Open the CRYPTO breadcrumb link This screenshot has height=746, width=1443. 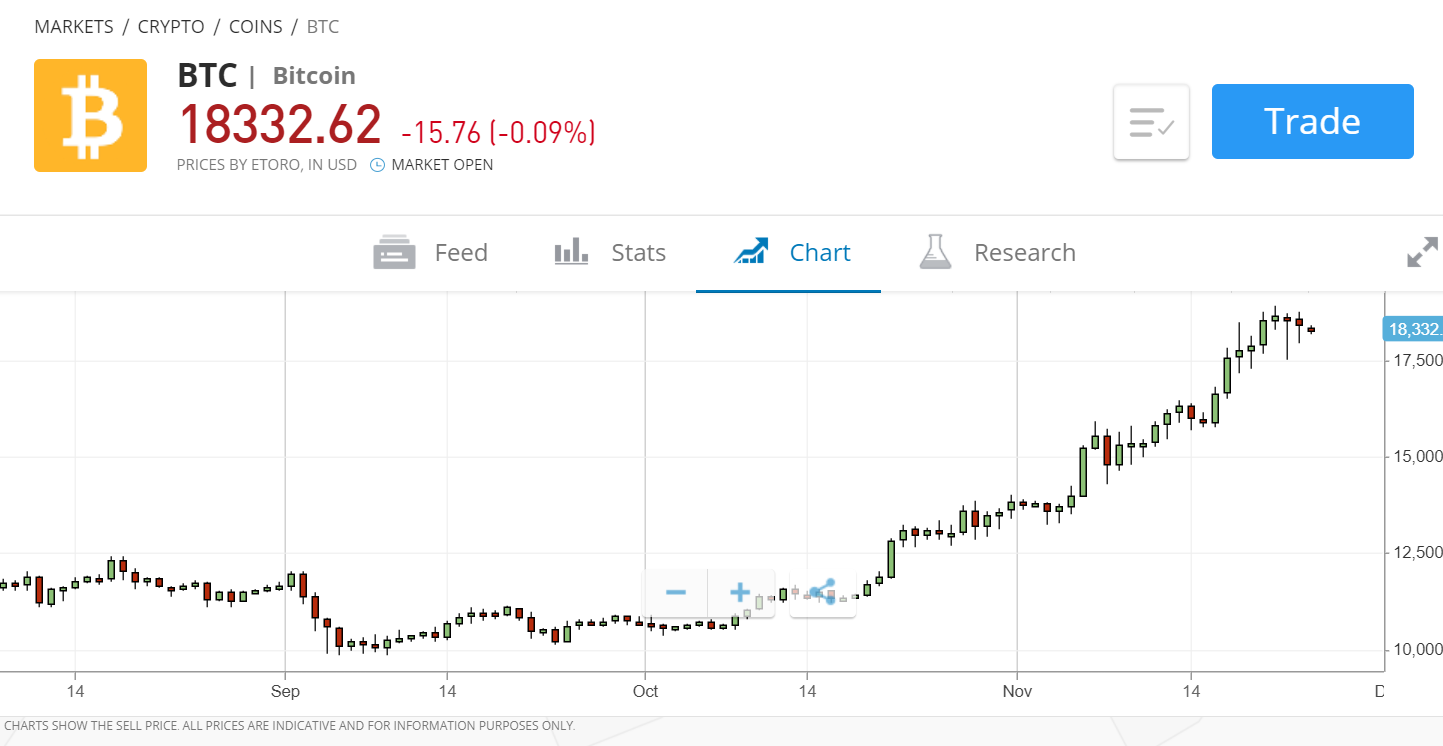pyautogui.click(x=171, y=27)
